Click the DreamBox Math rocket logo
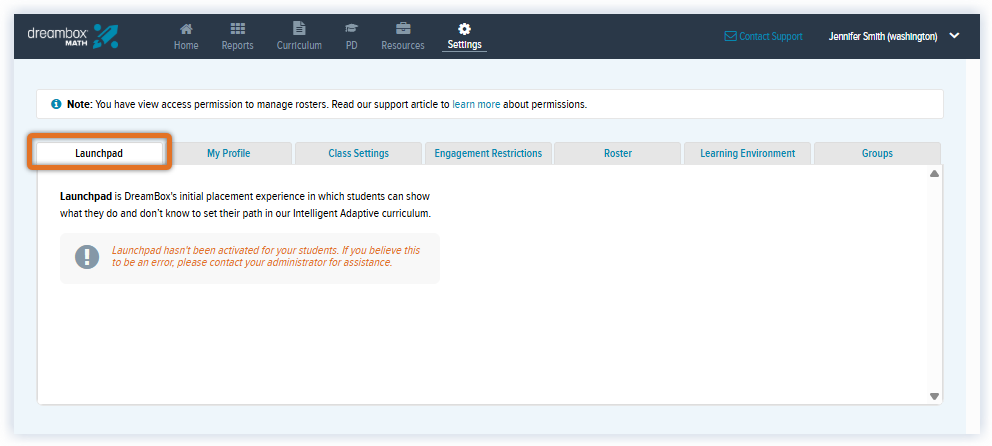This screenshot has width=992, height=446. [105, 37]
